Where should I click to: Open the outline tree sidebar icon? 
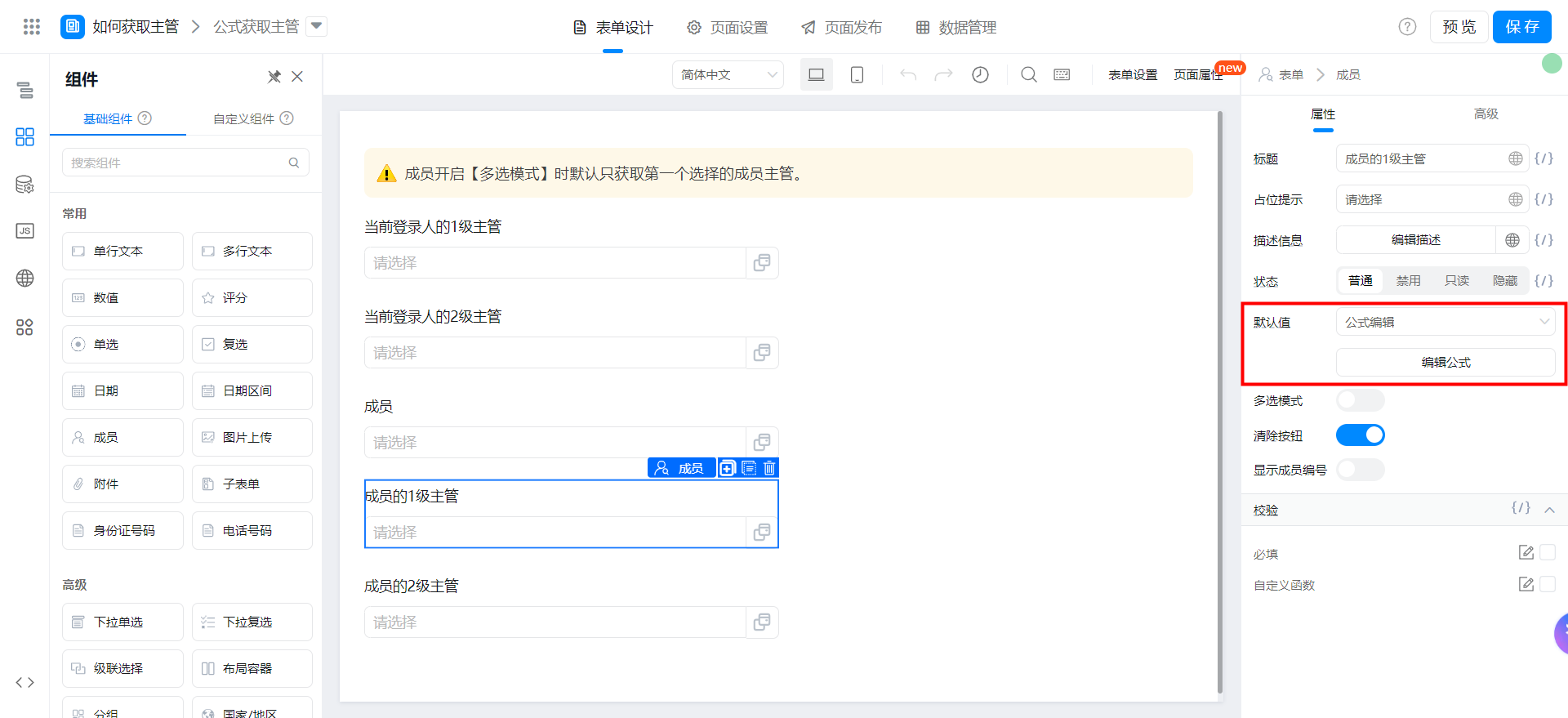pos(25,90)
